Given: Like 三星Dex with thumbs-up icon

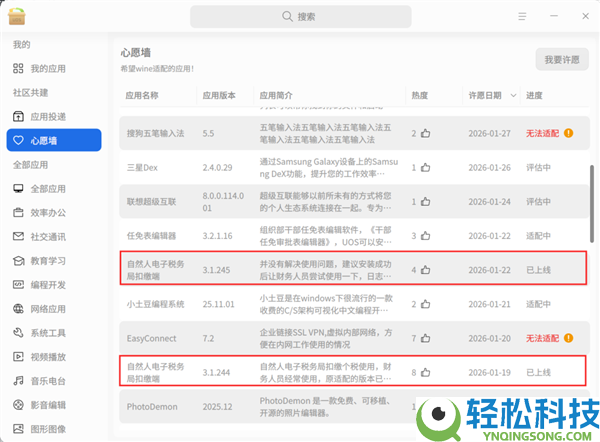Looking at the screenshot, I should pyautogui.click(x=426, y=167).
